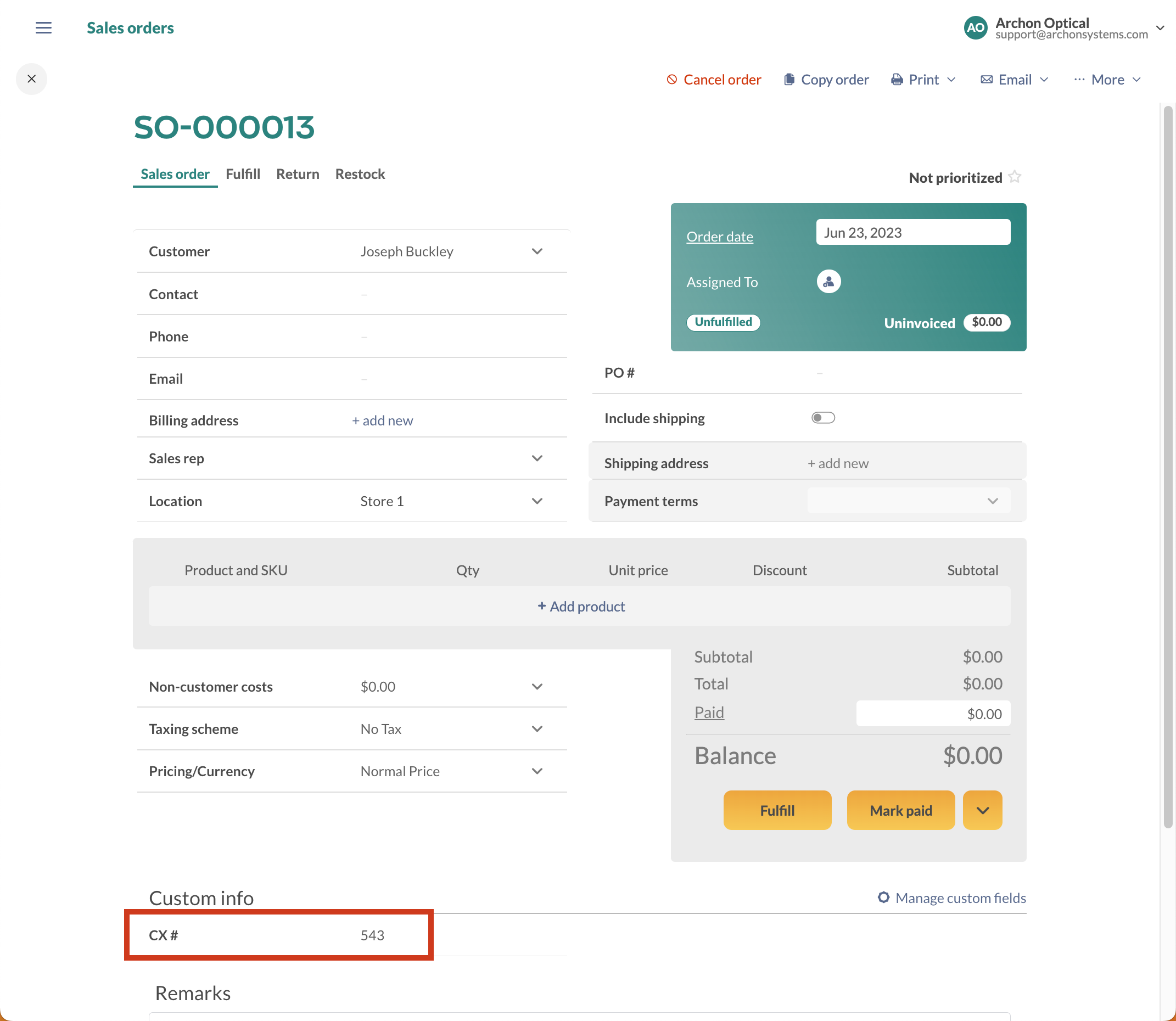Expand the More actions chevron
This screenshot has width=1176, height=1021.
pos(1136,79)
